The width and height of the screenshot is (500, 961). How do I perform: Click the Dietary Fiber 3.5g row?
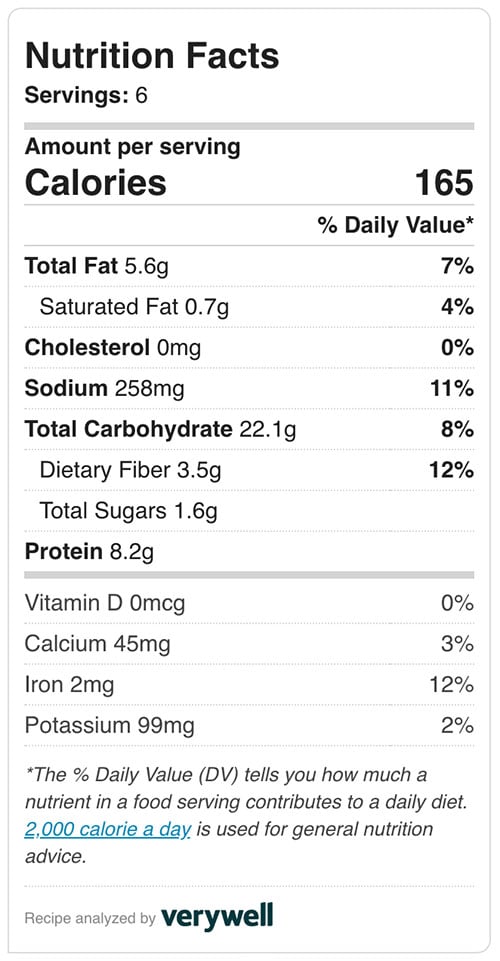[249, 470]
